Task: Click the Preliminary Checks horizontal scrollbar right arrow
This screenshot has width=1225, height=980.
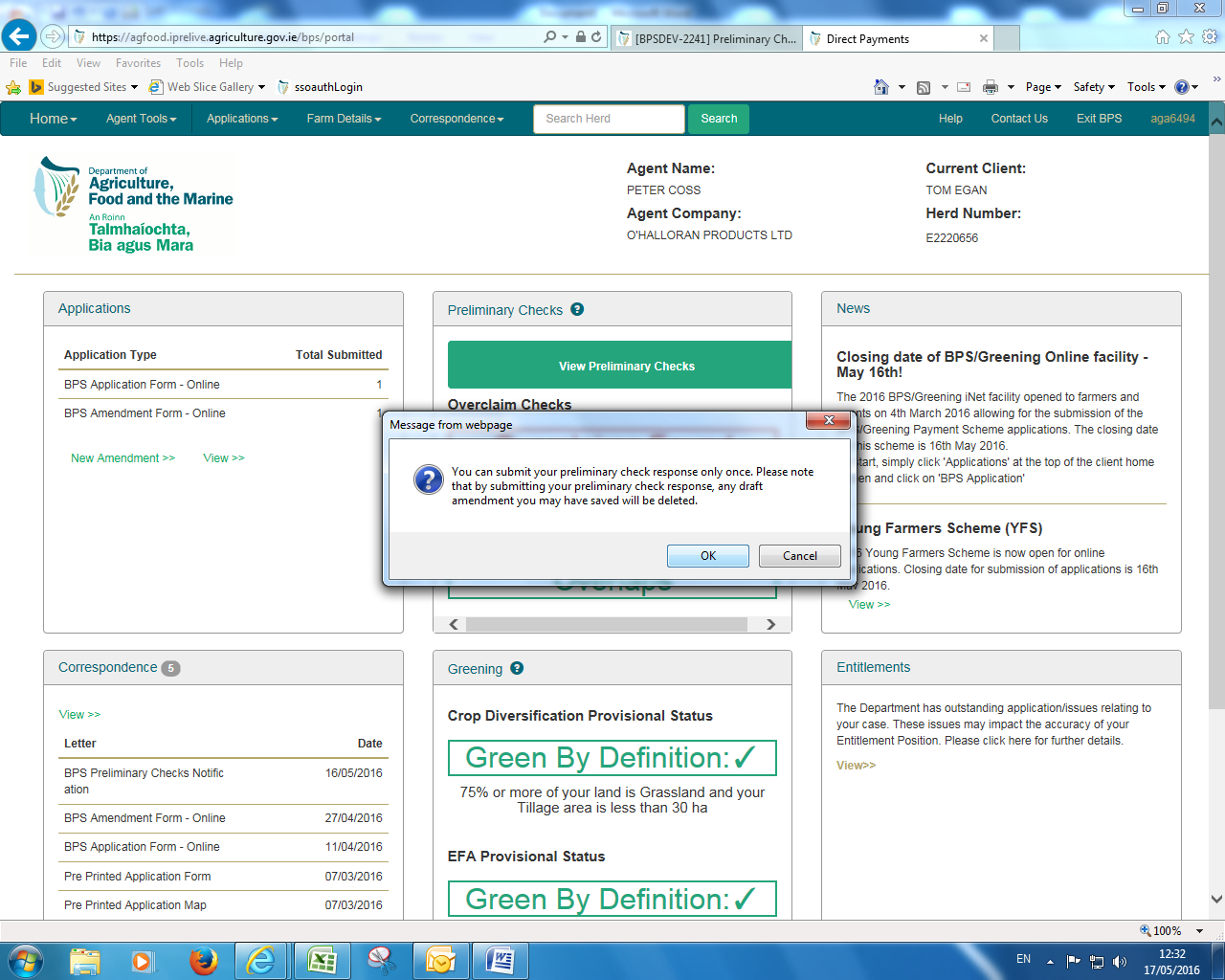Action: [x=770, y=624]
